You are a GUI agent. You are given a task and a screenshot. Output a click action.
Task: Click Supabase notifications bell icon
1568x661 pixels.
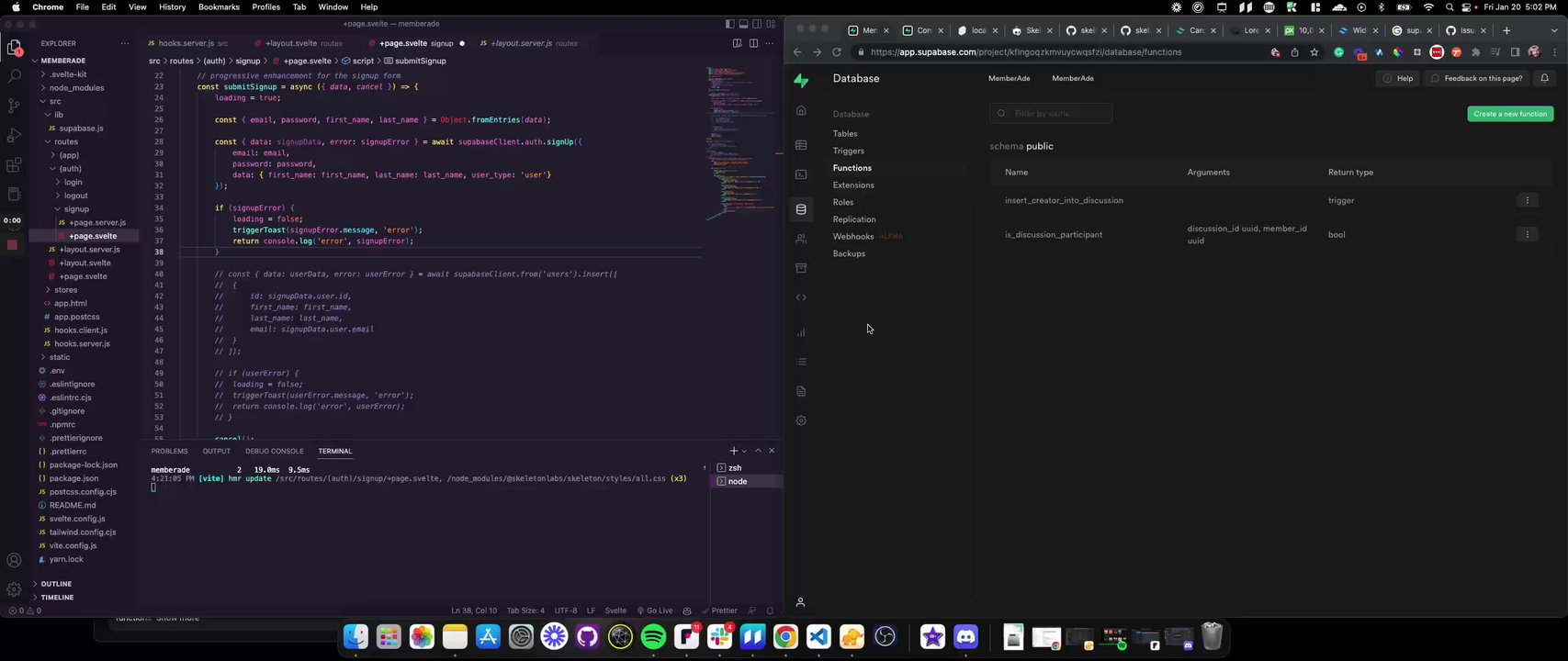pyautogui.click(x=1544, y=78)
